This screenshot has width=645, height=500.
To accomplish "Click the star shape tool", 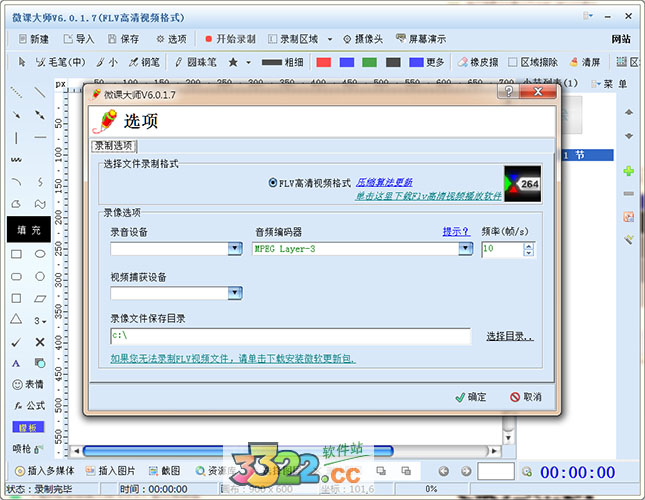I will (x=233, y=62).
